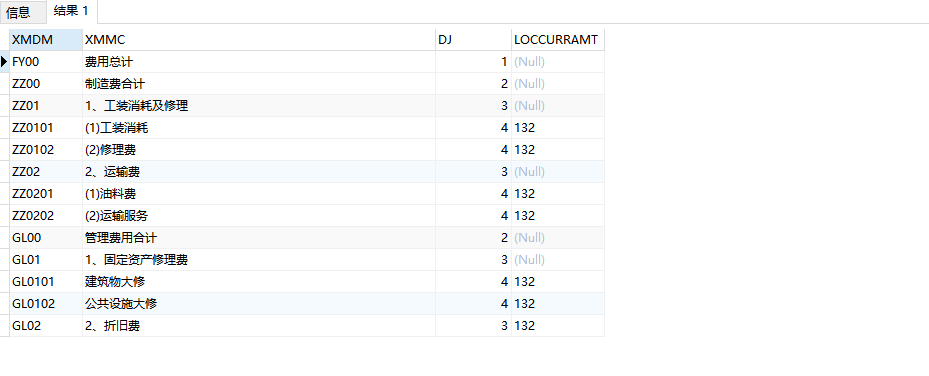The width and height of the screenshot is (929, 376).
Task: Click the 132 amount in ZZ0101 row
Action: pos(558,127)
